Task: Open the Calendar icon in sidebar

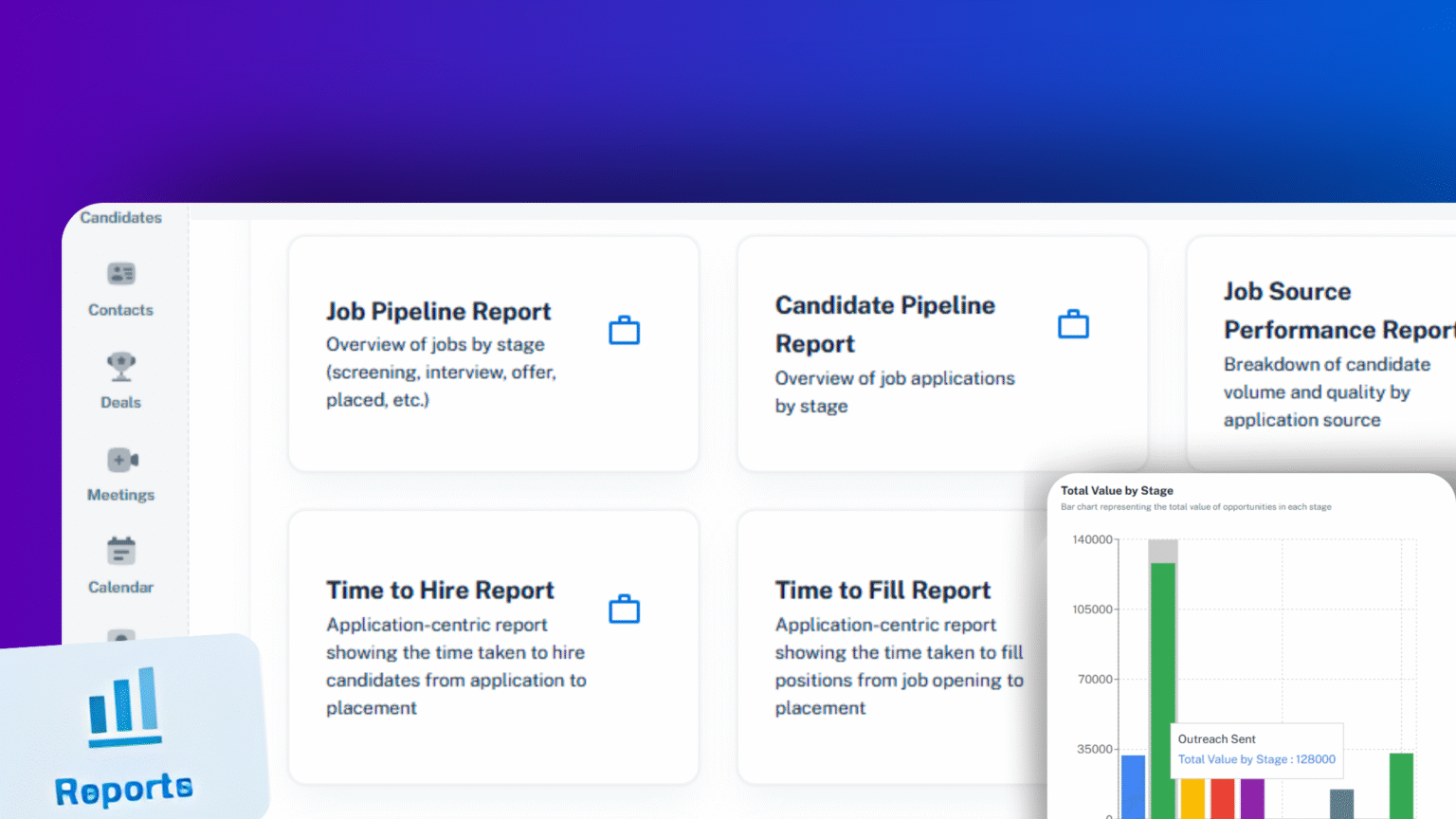Action: point(121,551)
